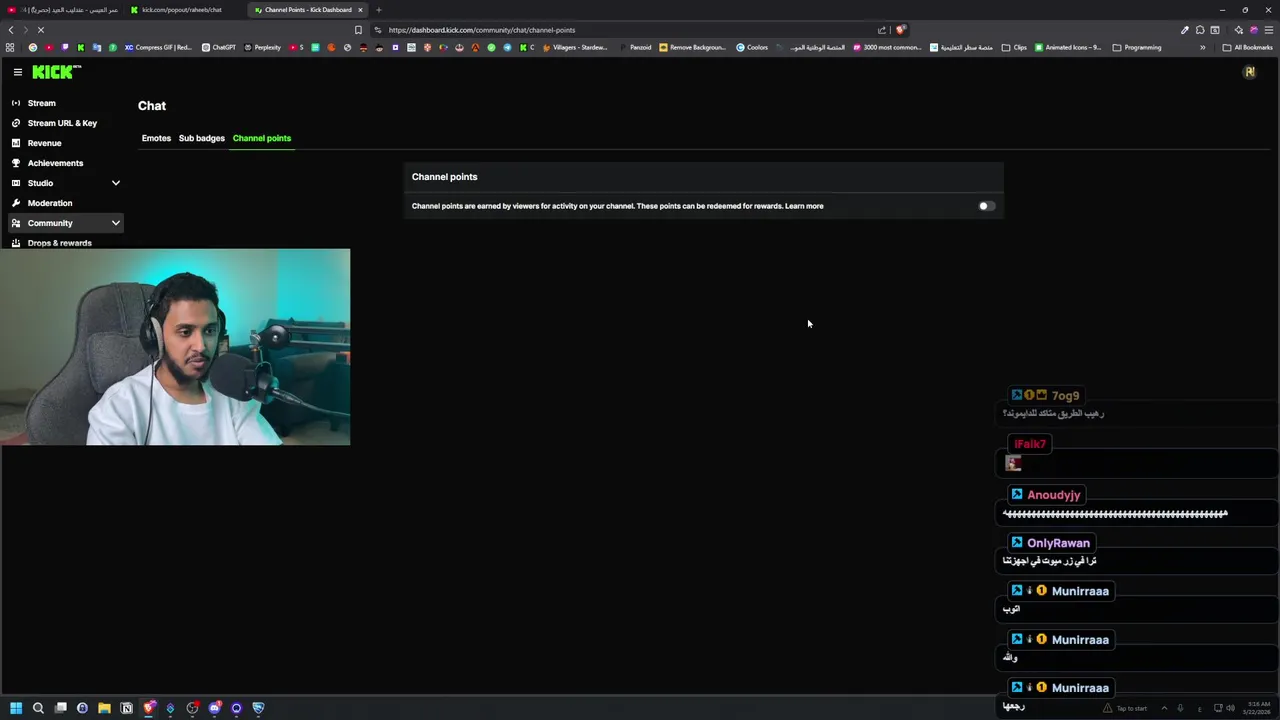Open the apps grid icon in bookmarks bar
The width and height of the screenshot is (1280, 720).
tap(10, 47)
